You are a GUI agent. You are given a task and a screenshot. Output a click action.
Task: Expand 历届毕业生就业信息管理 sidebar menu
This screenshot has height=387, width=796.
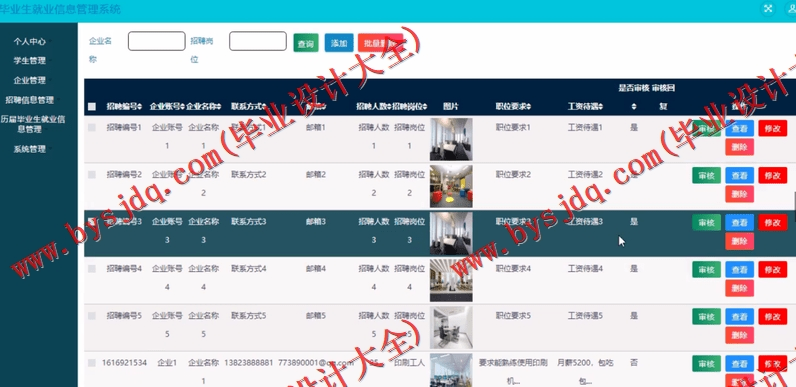point(32,124)
